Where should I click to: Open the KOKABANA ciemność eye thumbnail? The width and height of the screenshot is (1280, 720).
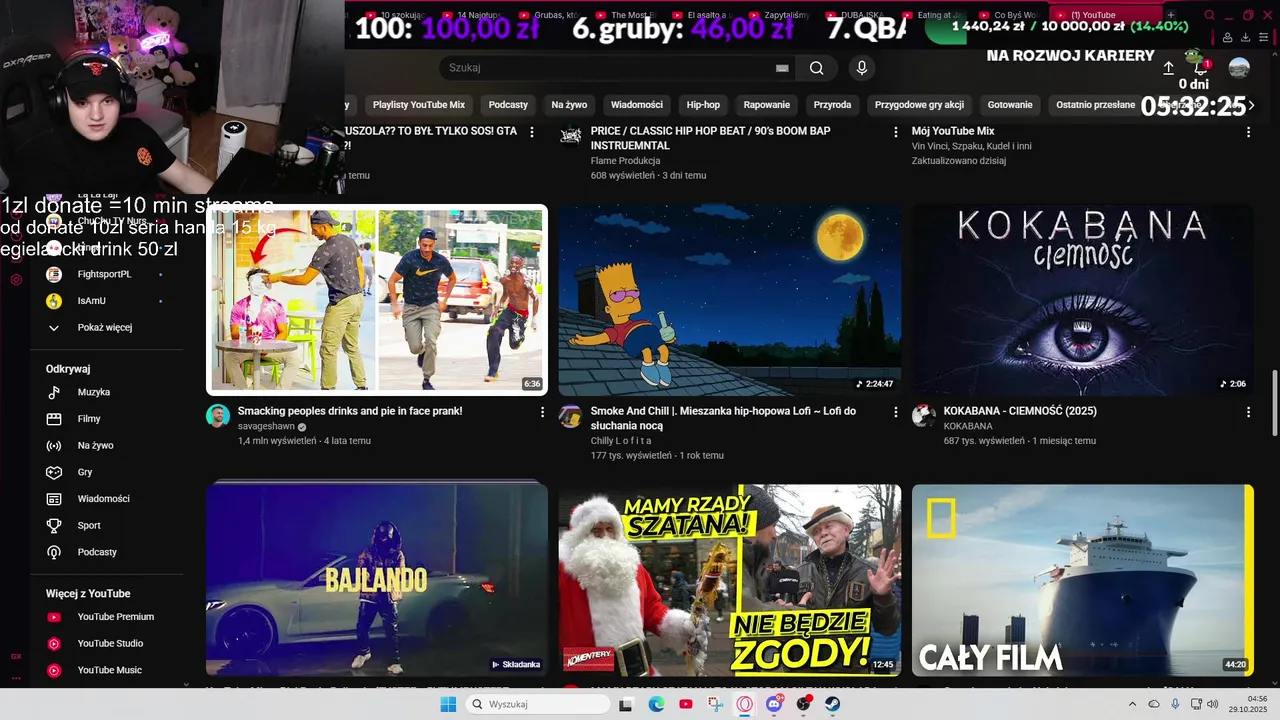[1082, 300]
